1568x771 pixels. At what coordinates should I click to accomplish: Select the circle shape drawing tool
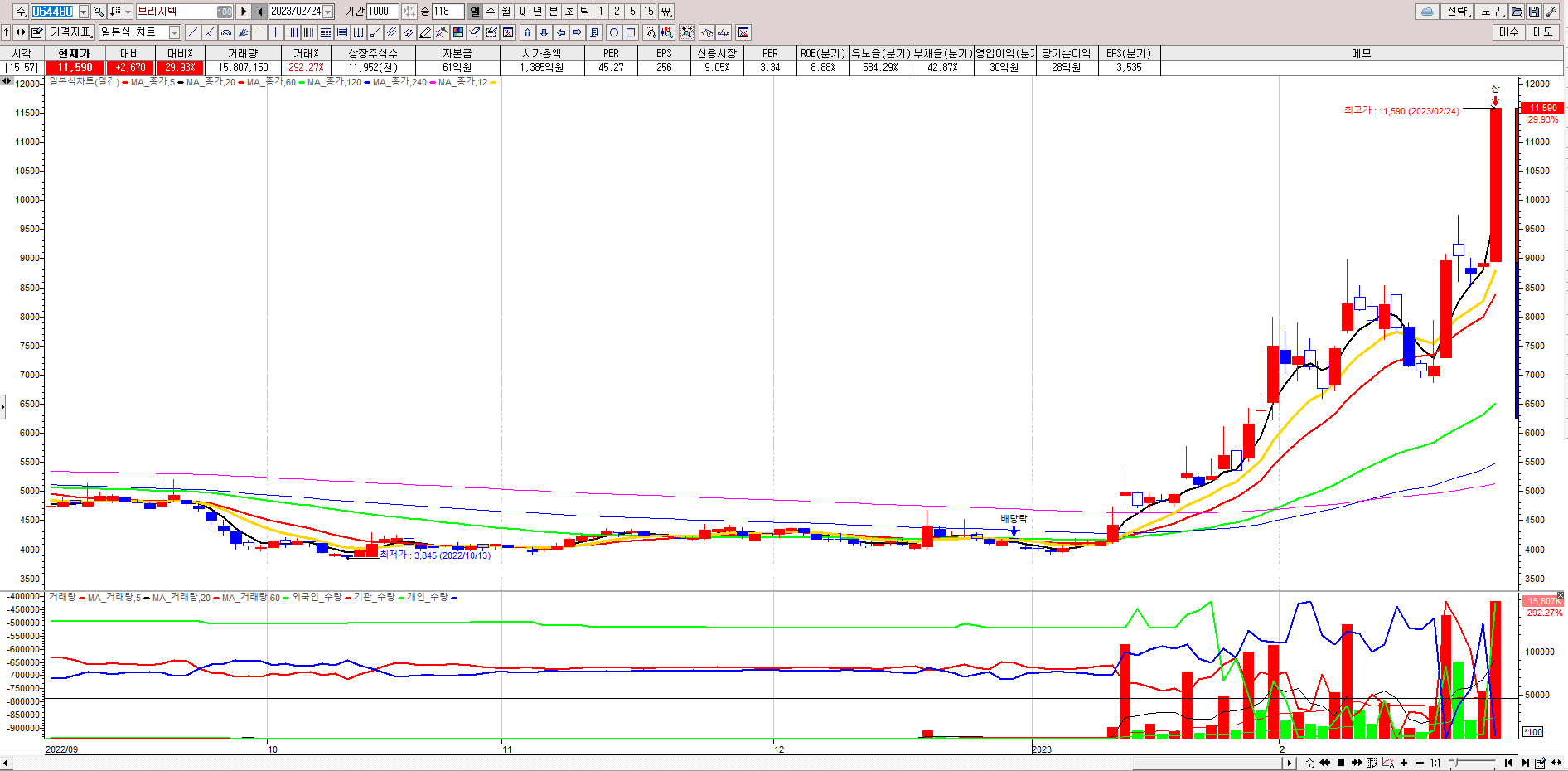(x=614, y=32)
